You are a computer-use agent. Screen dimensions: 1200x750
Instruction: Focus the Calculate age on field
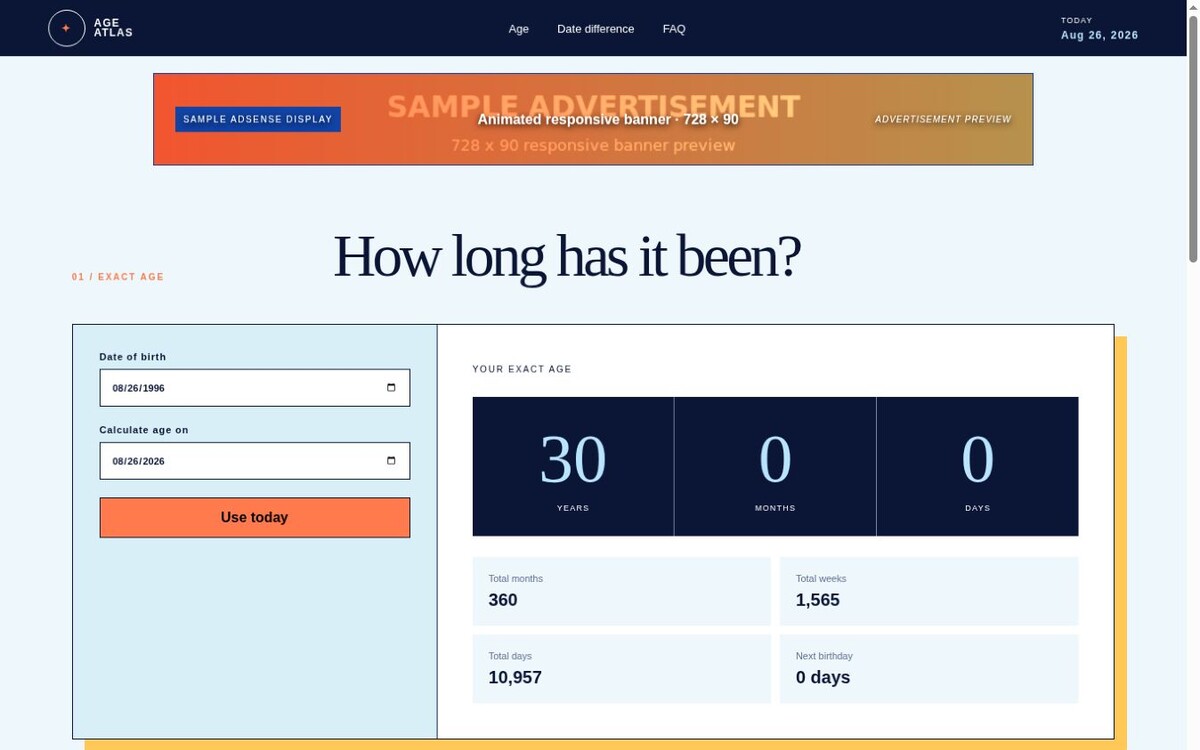pos(255,461)
